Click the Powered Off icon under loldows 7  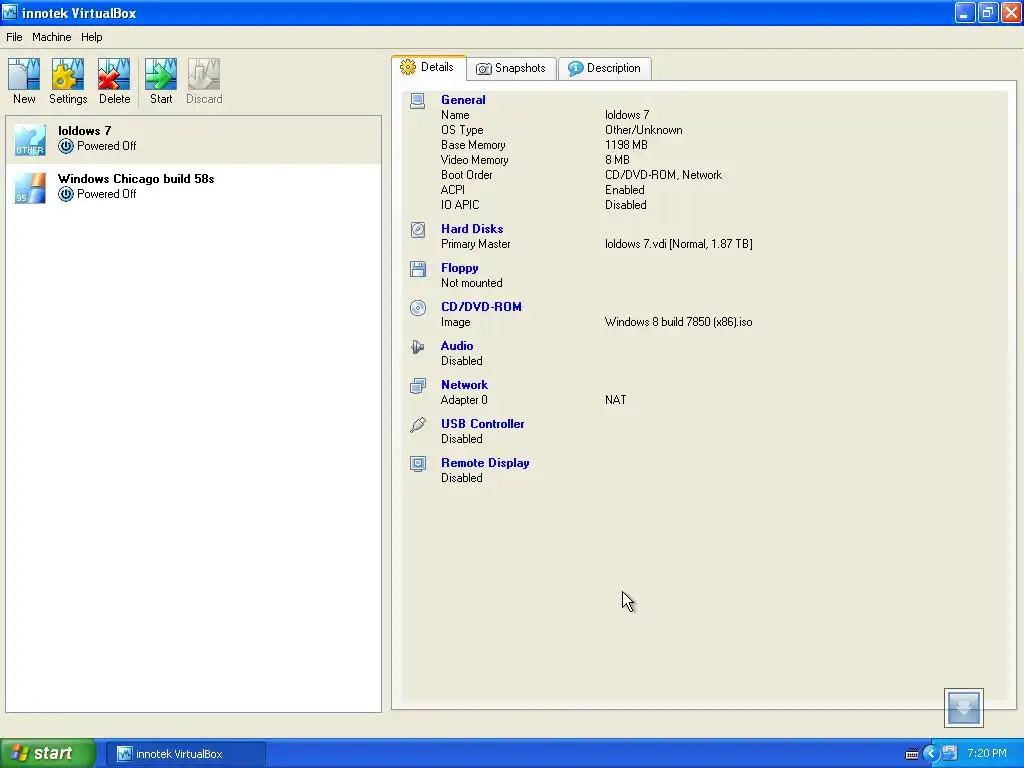[x=65, y=146]
